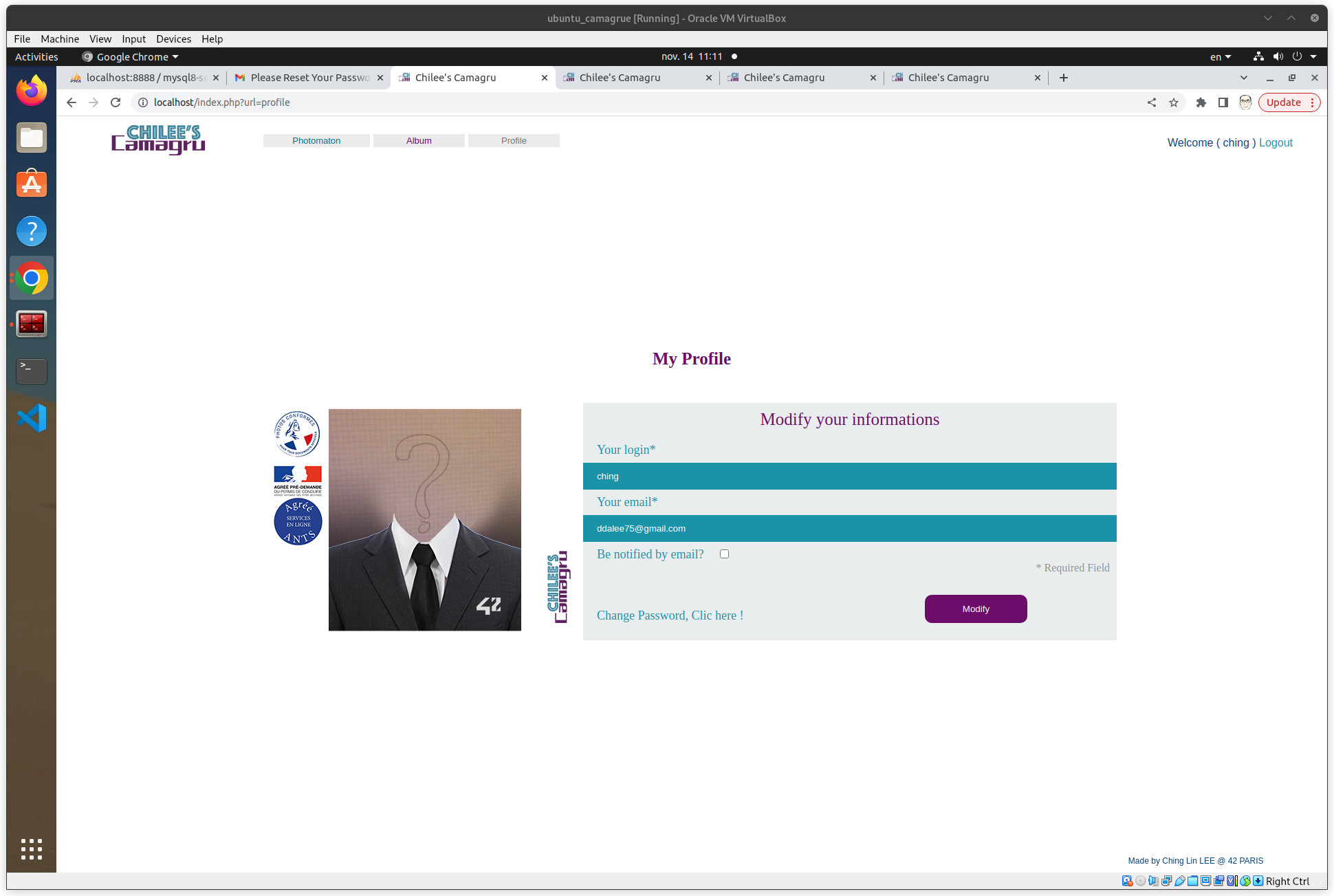Expand Chrome tab search chevron
The image size is (1334, 896).
(x=1243, y=78)
